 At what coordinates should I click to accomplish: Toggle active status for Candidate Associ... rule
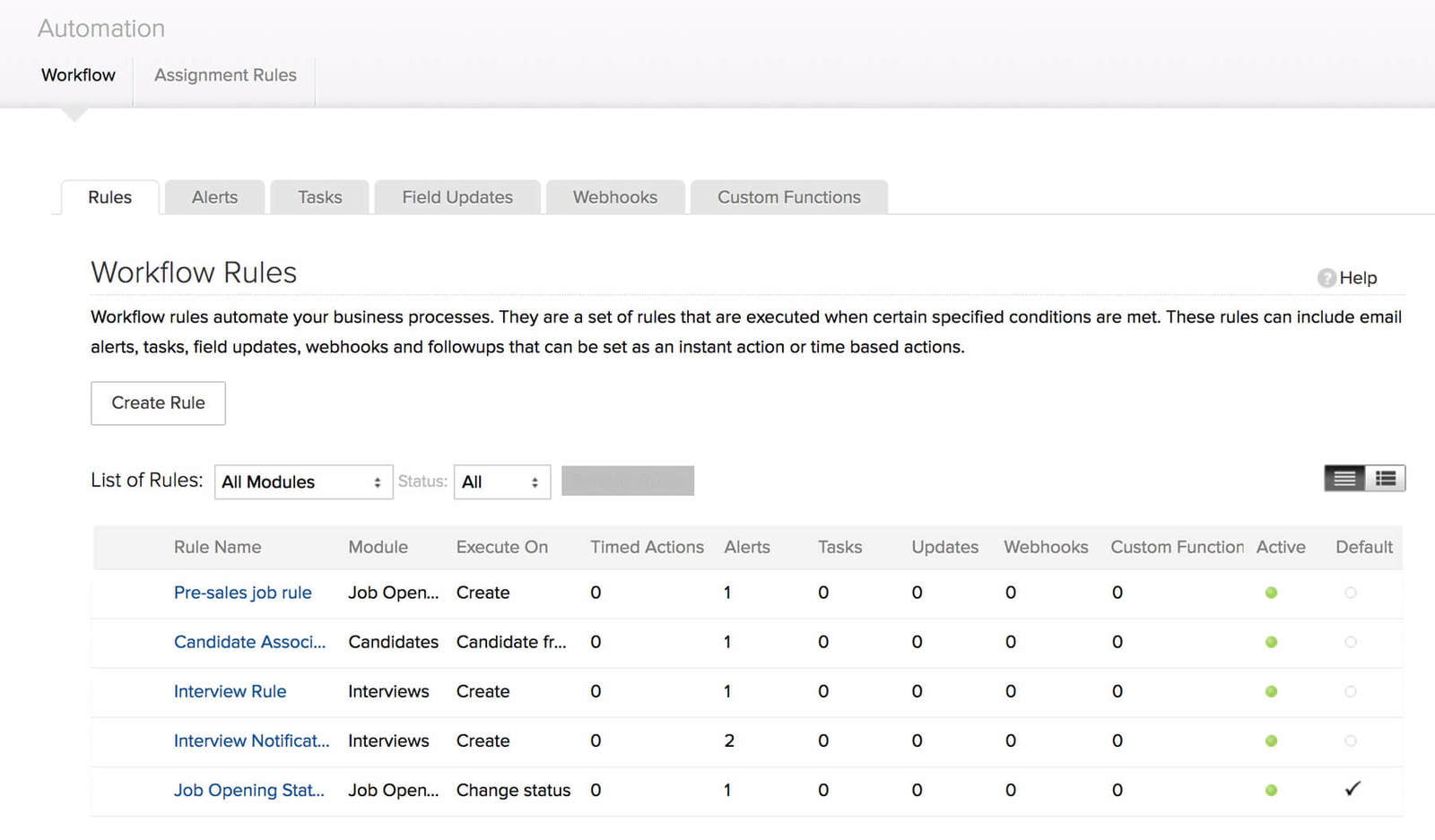1271,642
